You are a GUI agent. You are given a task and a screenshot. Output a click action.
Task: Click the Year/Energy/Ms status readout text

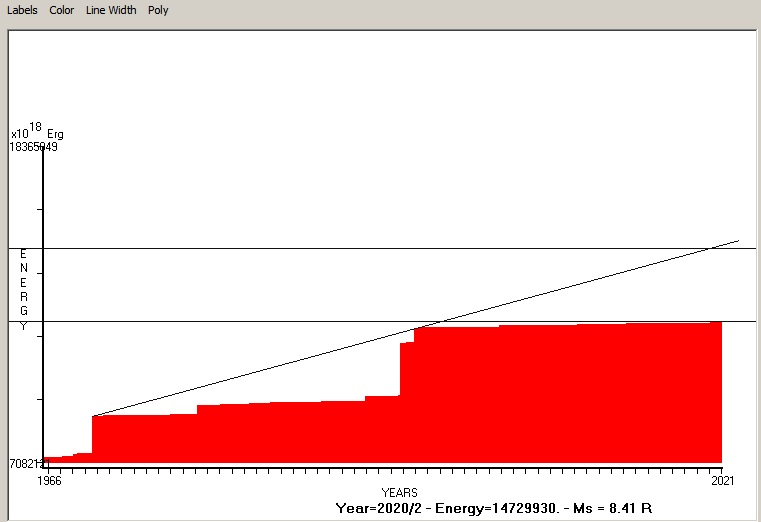(495, 508)
